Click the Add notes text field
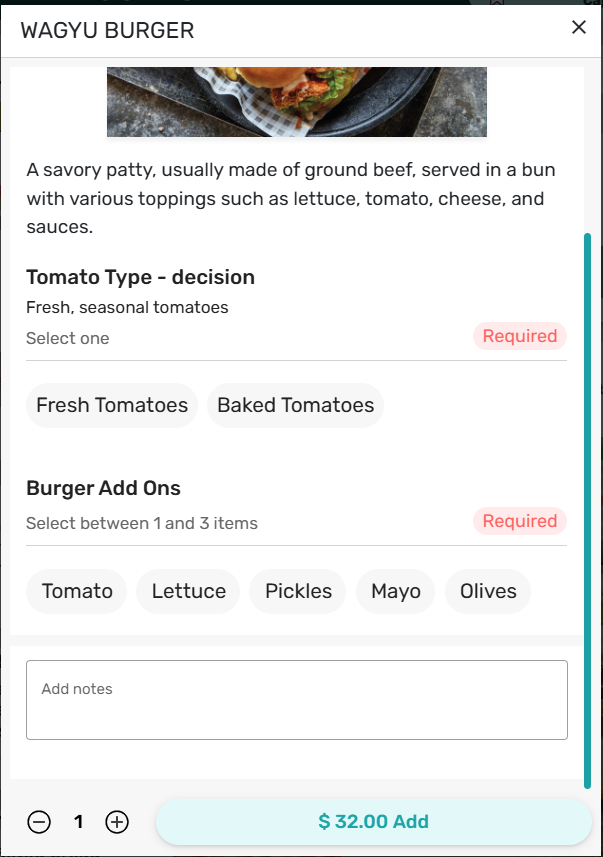Viewport: 603px width, 857px height. [296, 700]
